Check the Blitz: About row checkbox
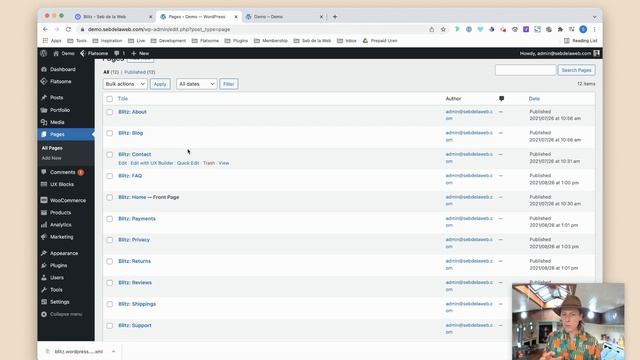 [109, 112]
